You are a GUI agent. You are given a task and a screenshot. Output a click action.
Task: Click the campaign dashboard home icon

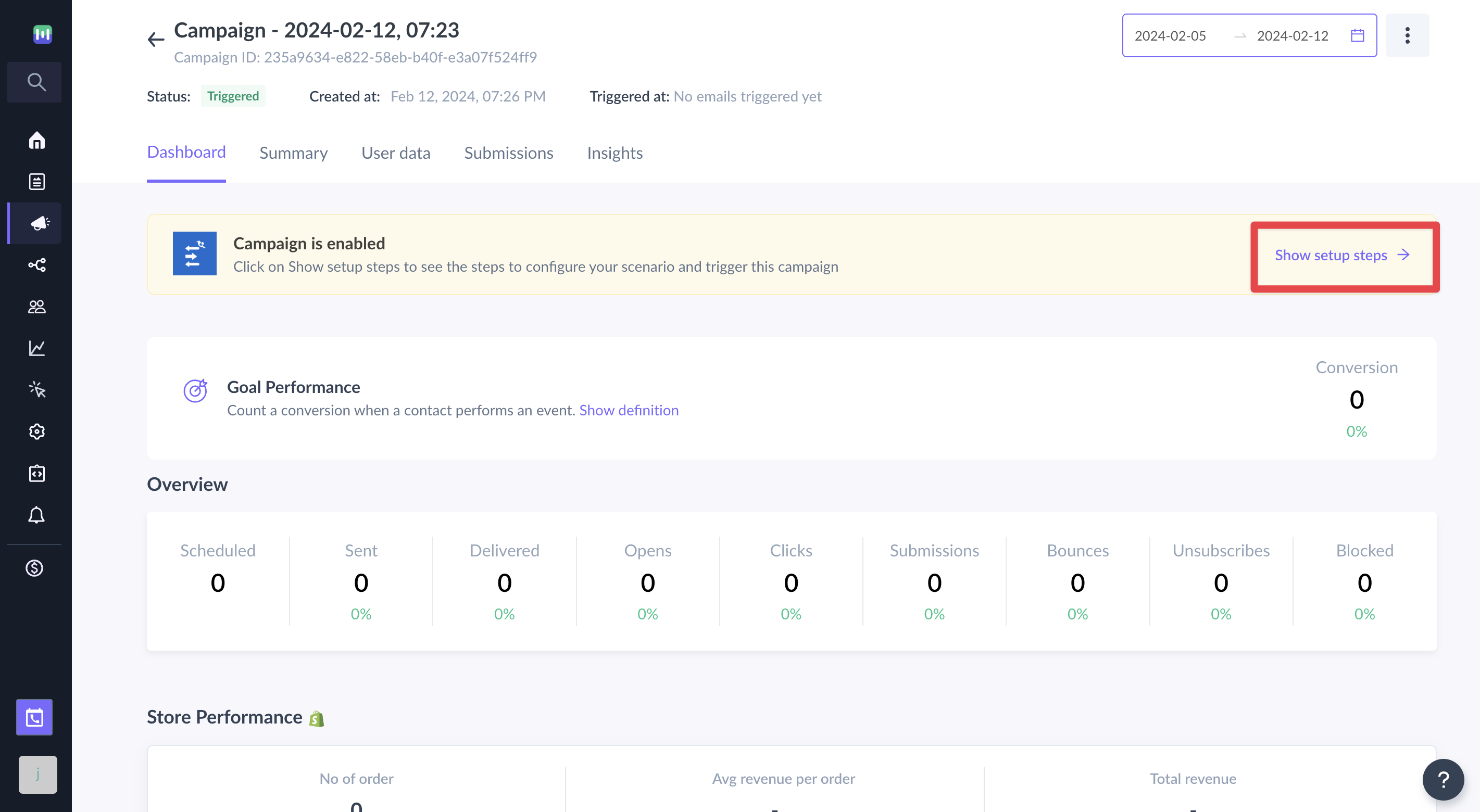point(36,140)
